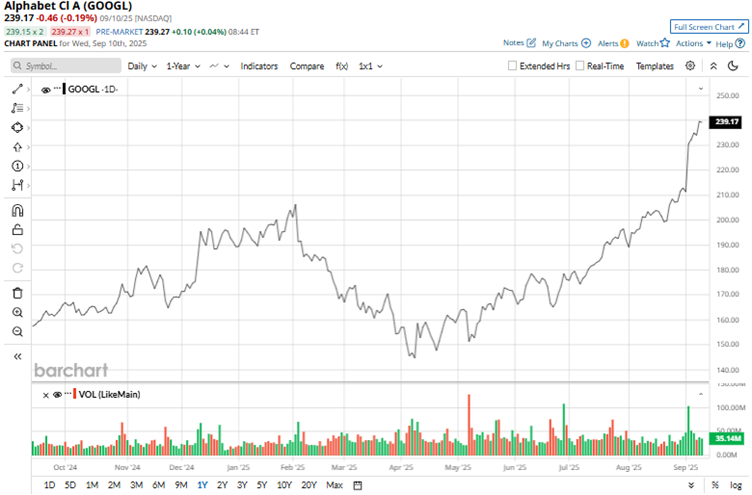Open the Templates menu

[x=655, y=66]
